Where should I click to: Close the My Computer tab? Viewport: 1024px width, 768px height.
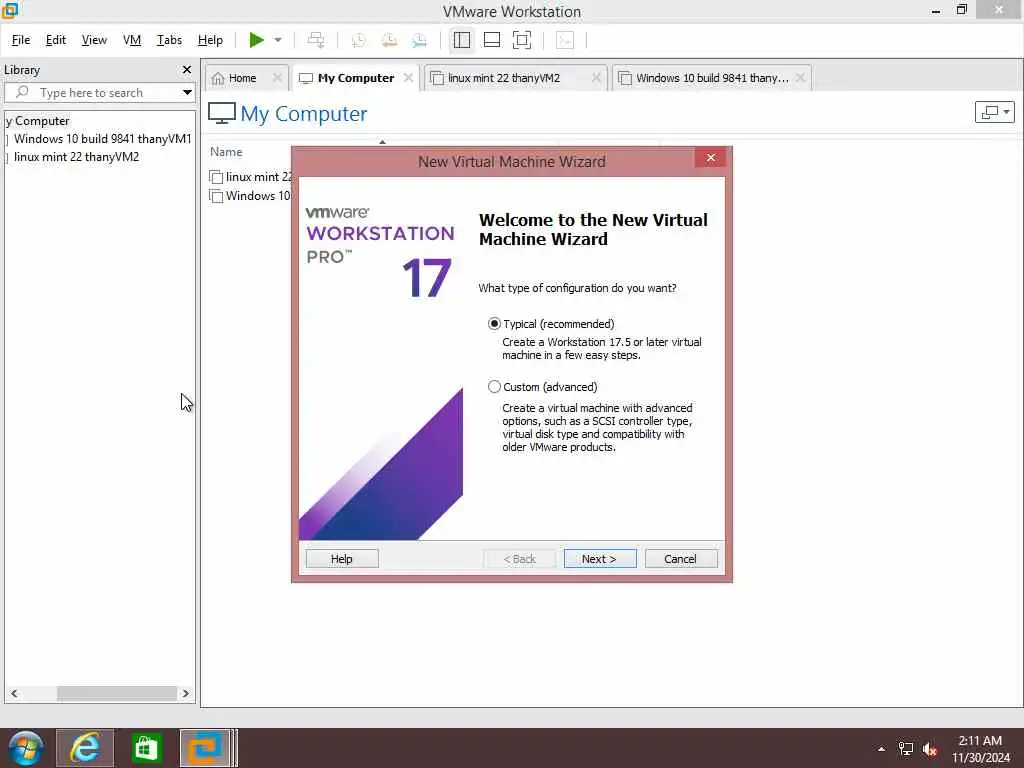coord(408,78)
